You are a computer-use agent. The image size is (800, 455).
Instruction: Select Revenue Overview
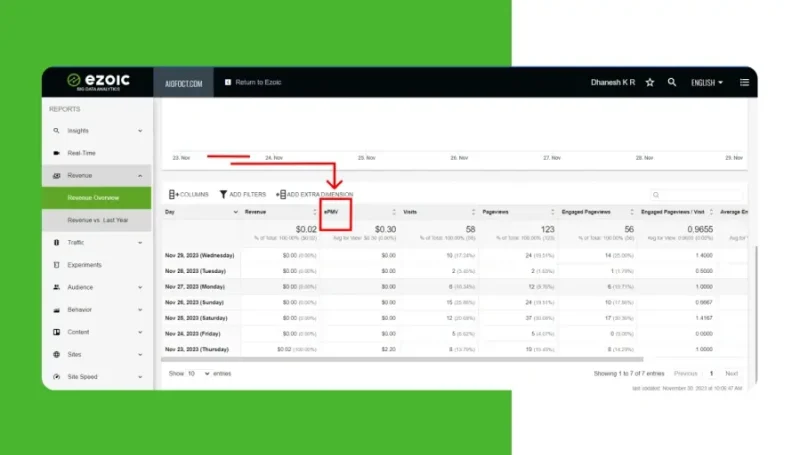point(96,198)
